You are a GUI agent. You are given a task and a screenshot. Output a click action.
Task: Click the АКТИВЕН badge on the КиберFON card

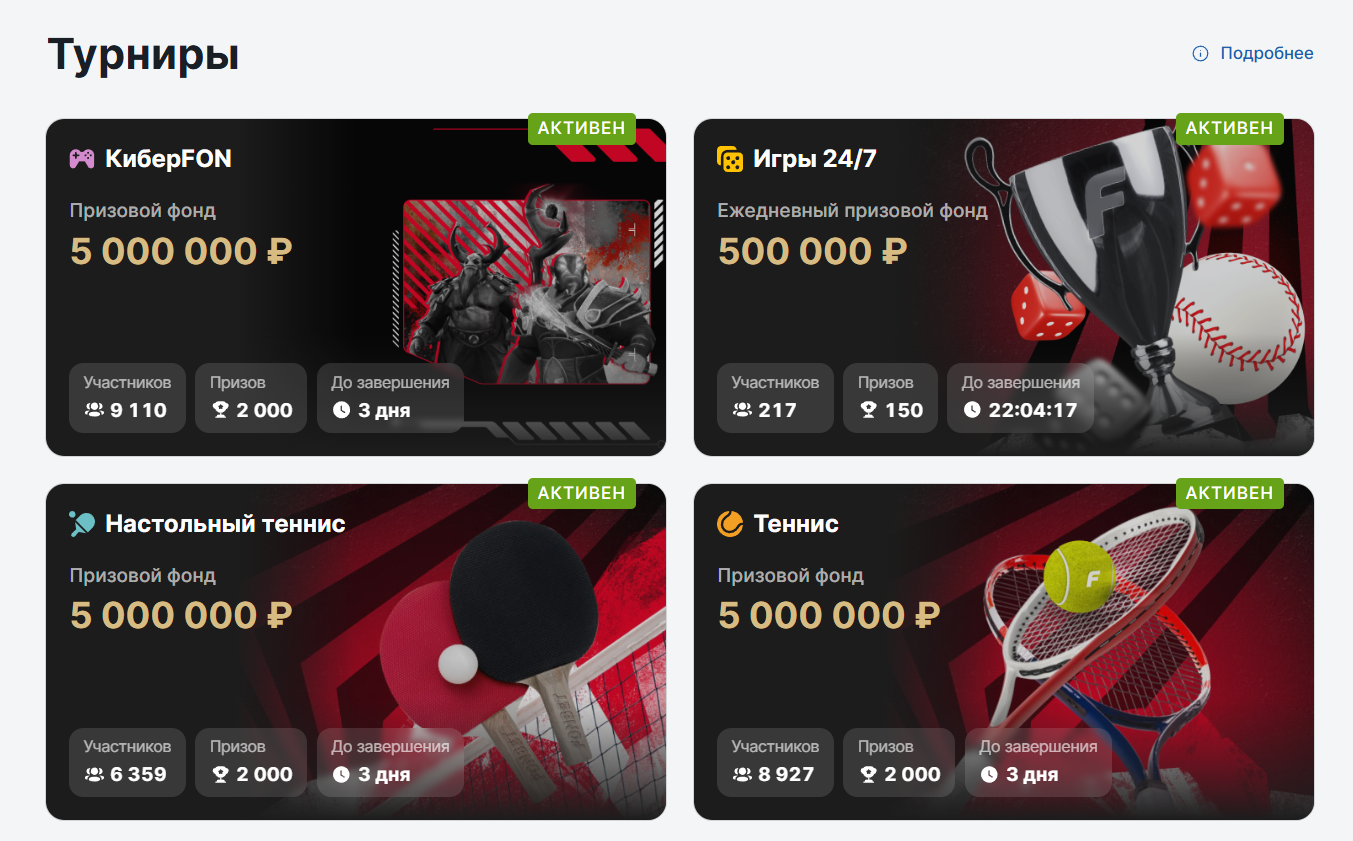click(581, 128)
